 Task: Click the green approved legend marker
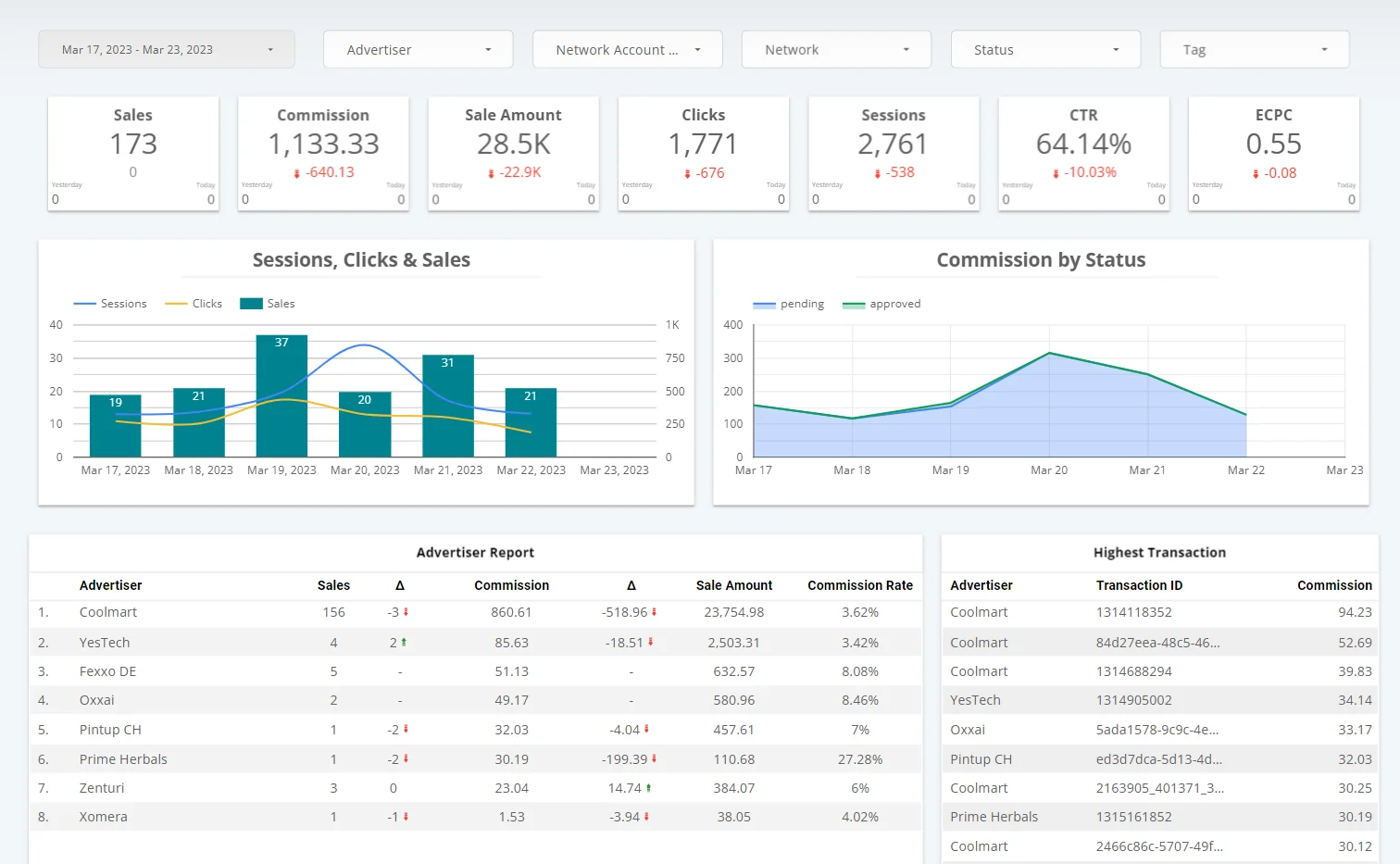[853, 305]
